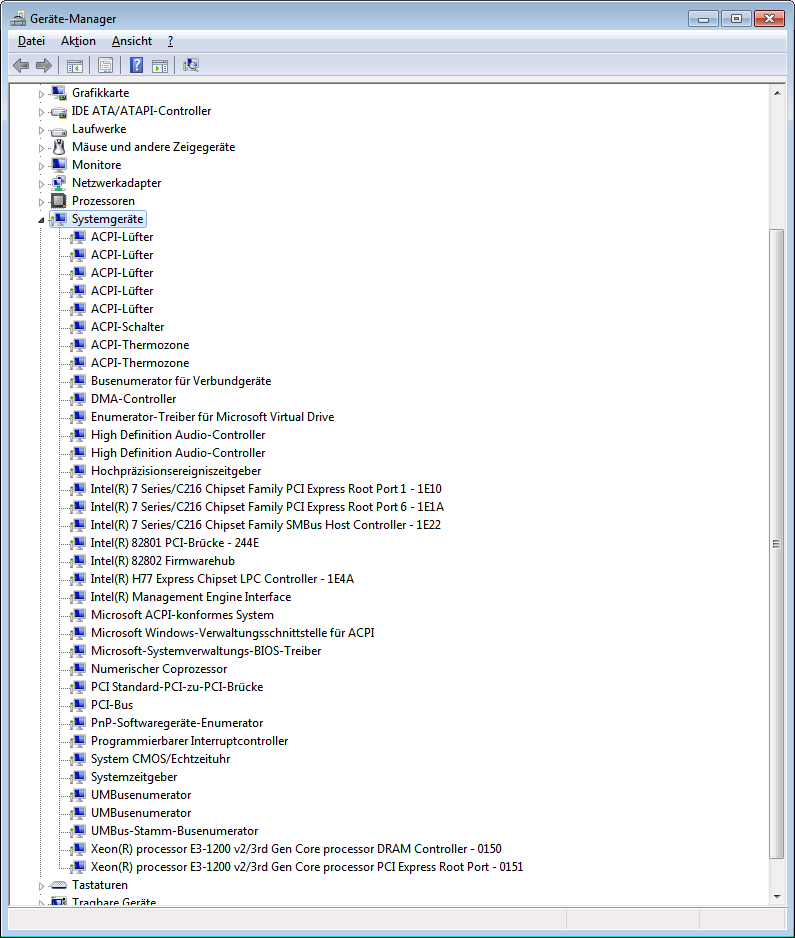Select PnP-Softwaregeräte-Enumerator
795x938 pixels.
click(177, 723)
